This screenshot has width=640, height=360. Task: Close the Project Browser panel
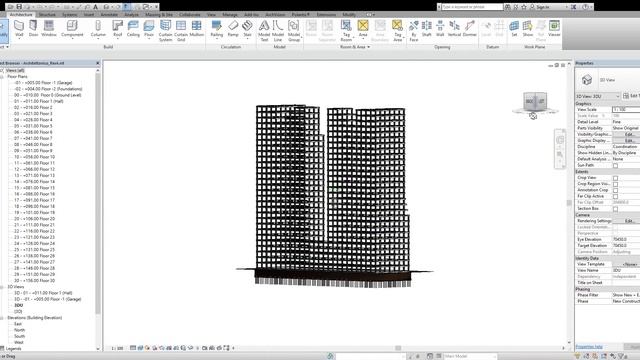coord(98,63)
